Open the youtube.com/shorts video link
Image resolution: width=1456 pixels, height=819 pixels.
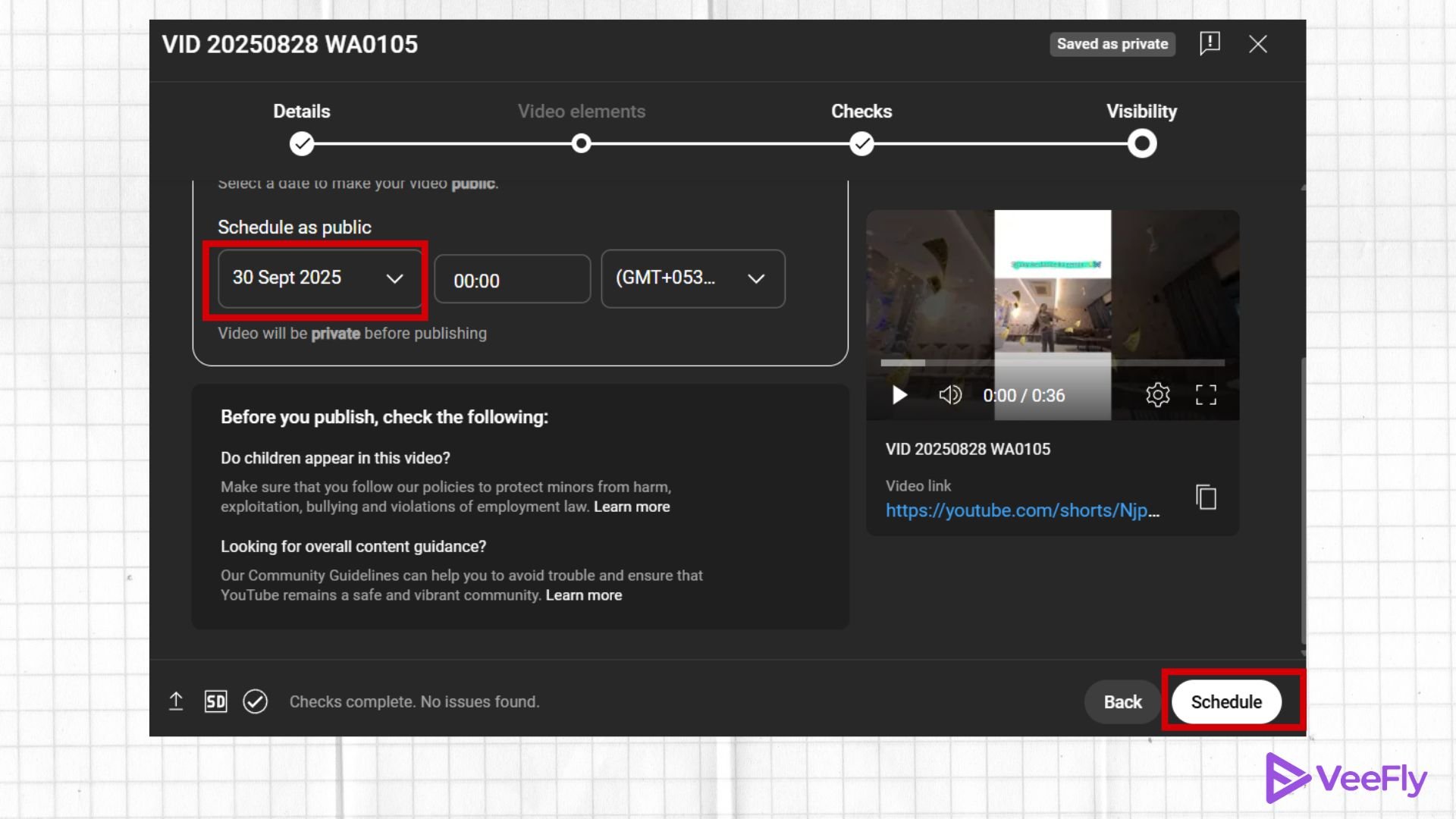[1021, 510]
